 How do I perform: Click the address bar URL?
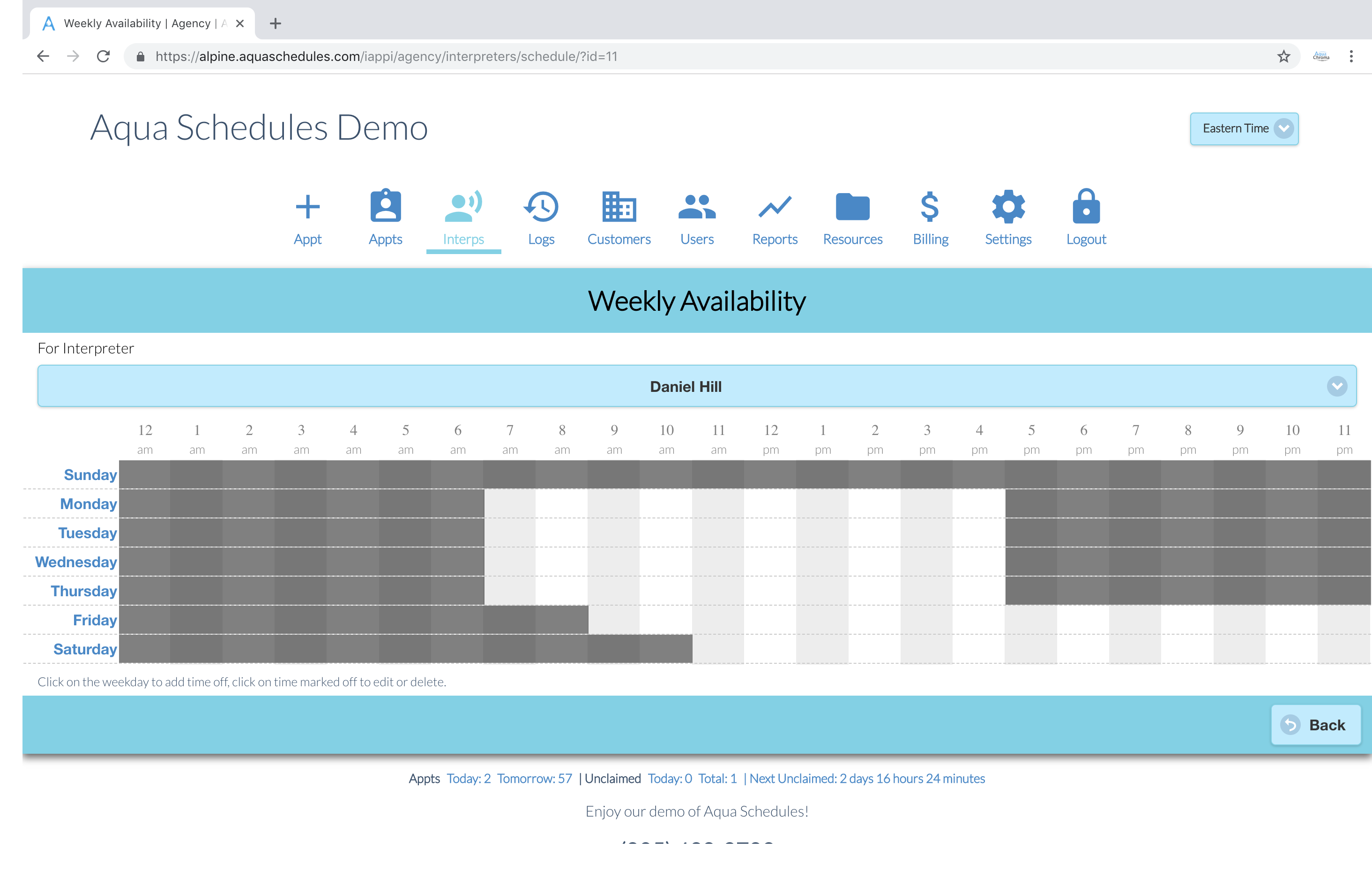(x=386, y=56)
